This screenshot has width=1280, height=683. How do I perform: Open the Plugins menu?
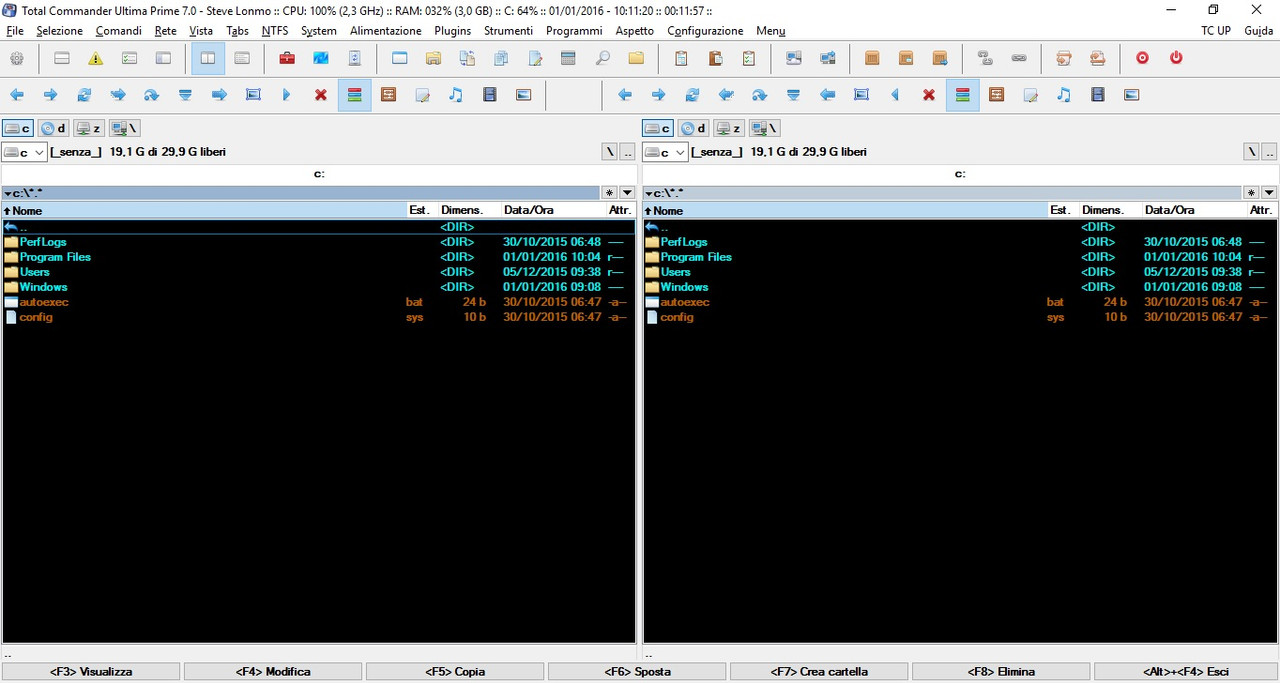tap(453, 31)
